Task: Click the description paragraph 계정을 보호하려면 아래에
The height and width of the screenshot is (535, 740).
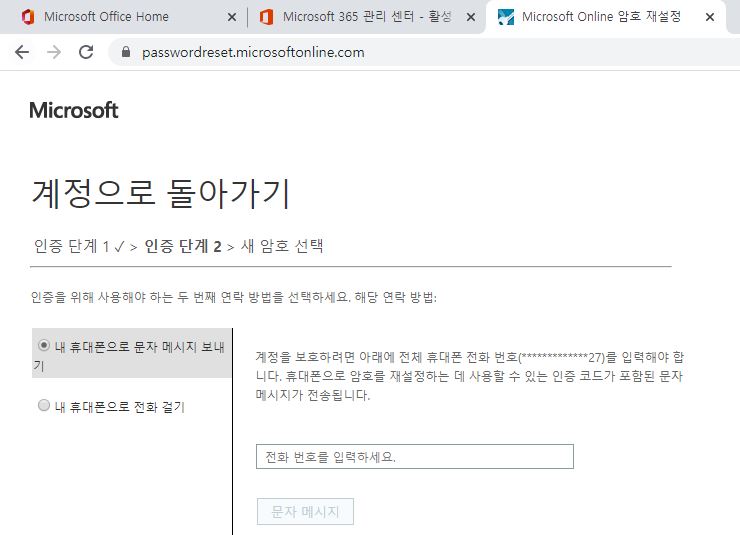Action: [470, 376]
